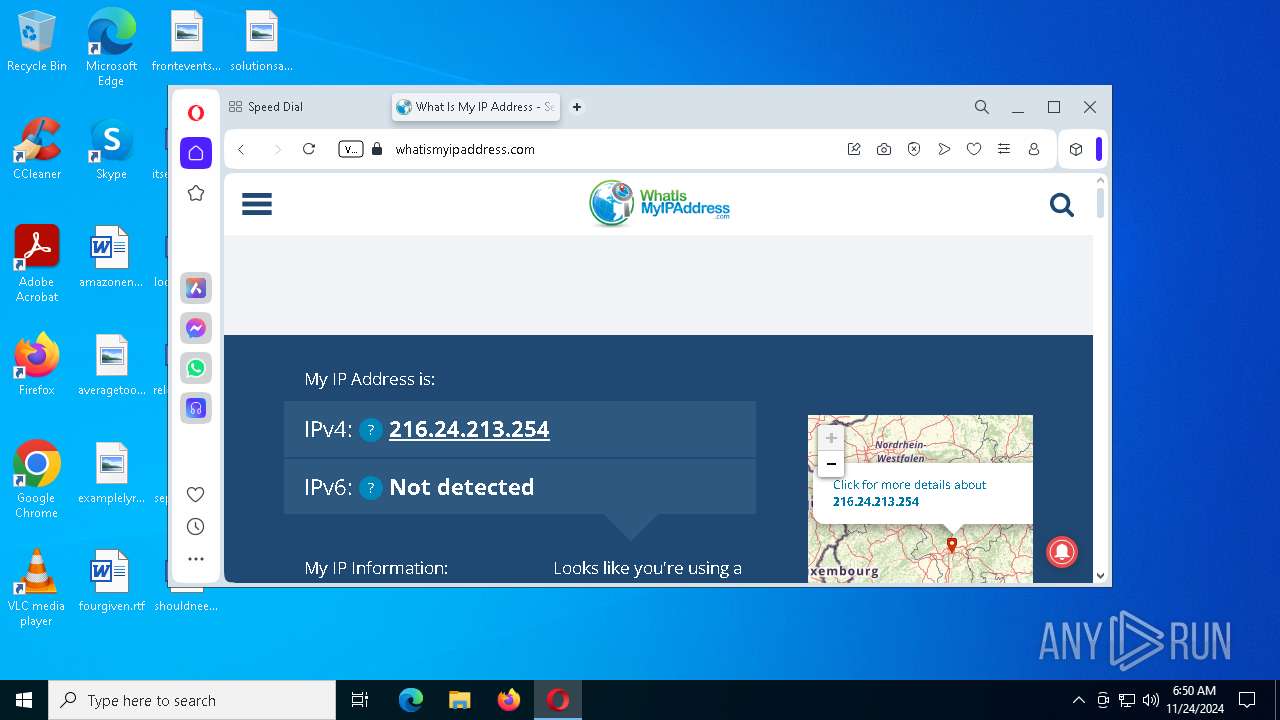Open the IPv4 address 216.24.213.254 link
This screenshot has width=1280, height=720.
pos(469,429)
